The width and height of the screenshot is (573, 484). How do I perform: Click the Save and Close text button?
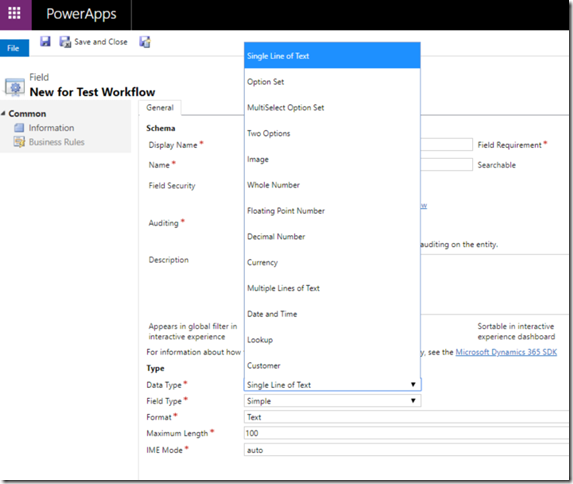101,42
